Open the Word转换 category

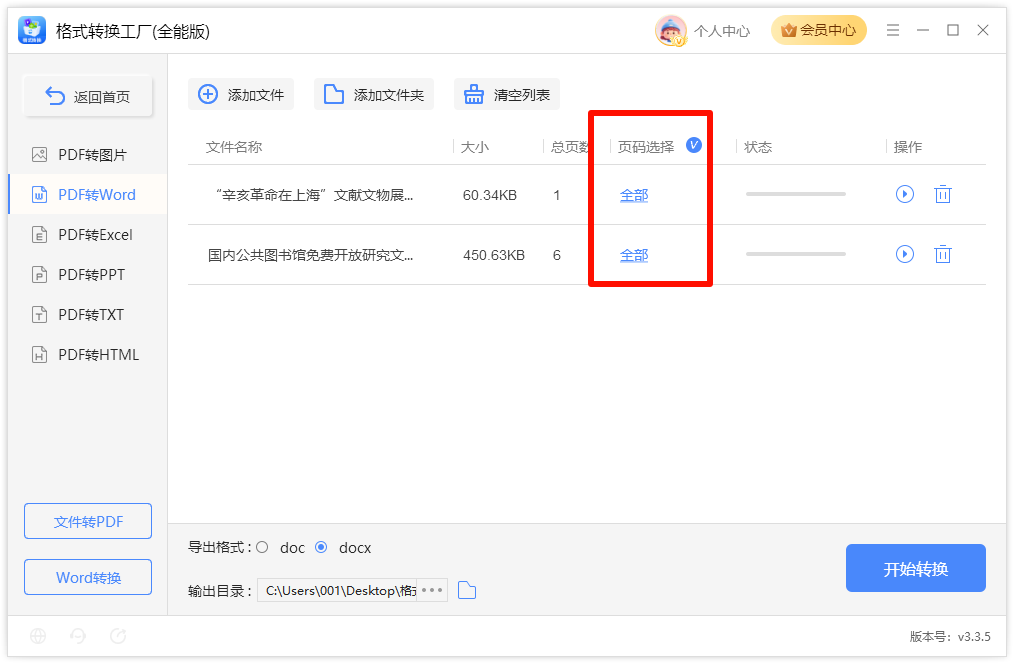point(88,577)
